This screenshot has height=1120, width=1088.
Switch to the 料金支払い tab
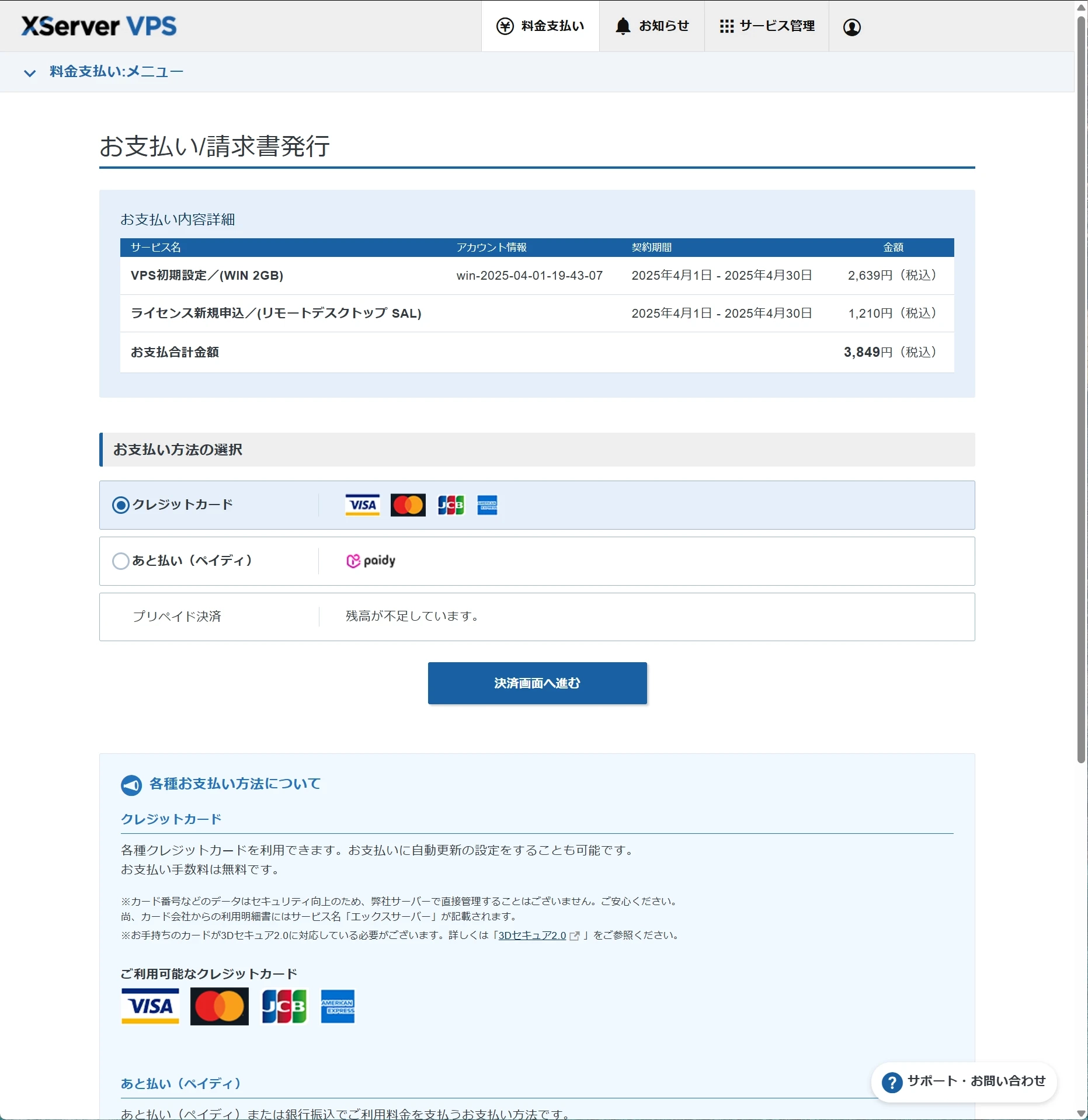coord(540,26)
